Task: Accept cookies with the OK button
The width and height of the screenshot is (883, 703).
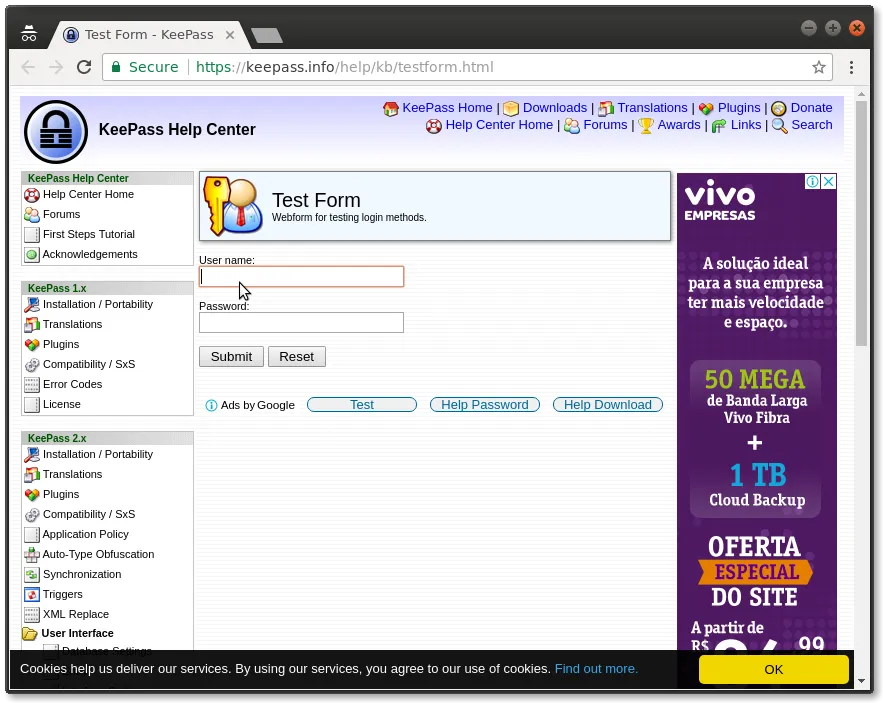Action: [773, 670]
